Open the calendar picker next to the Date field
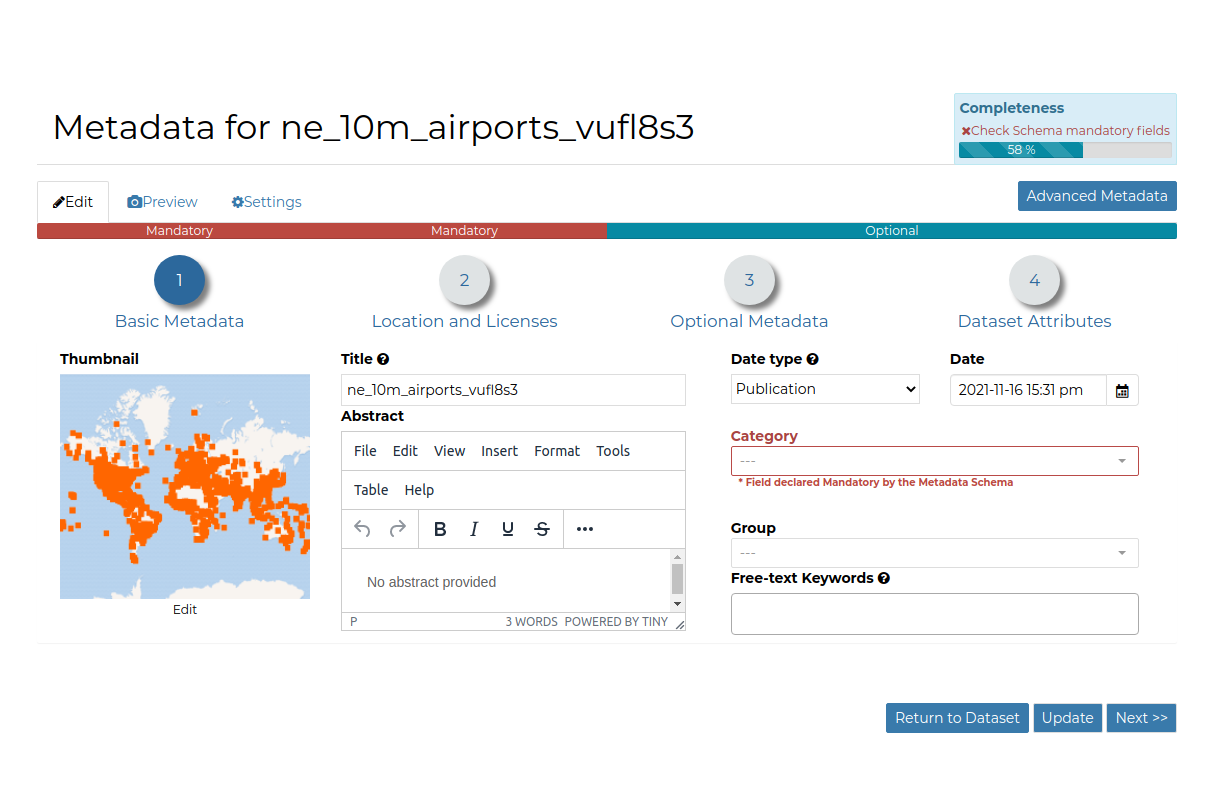 (x=1122, y=390)
